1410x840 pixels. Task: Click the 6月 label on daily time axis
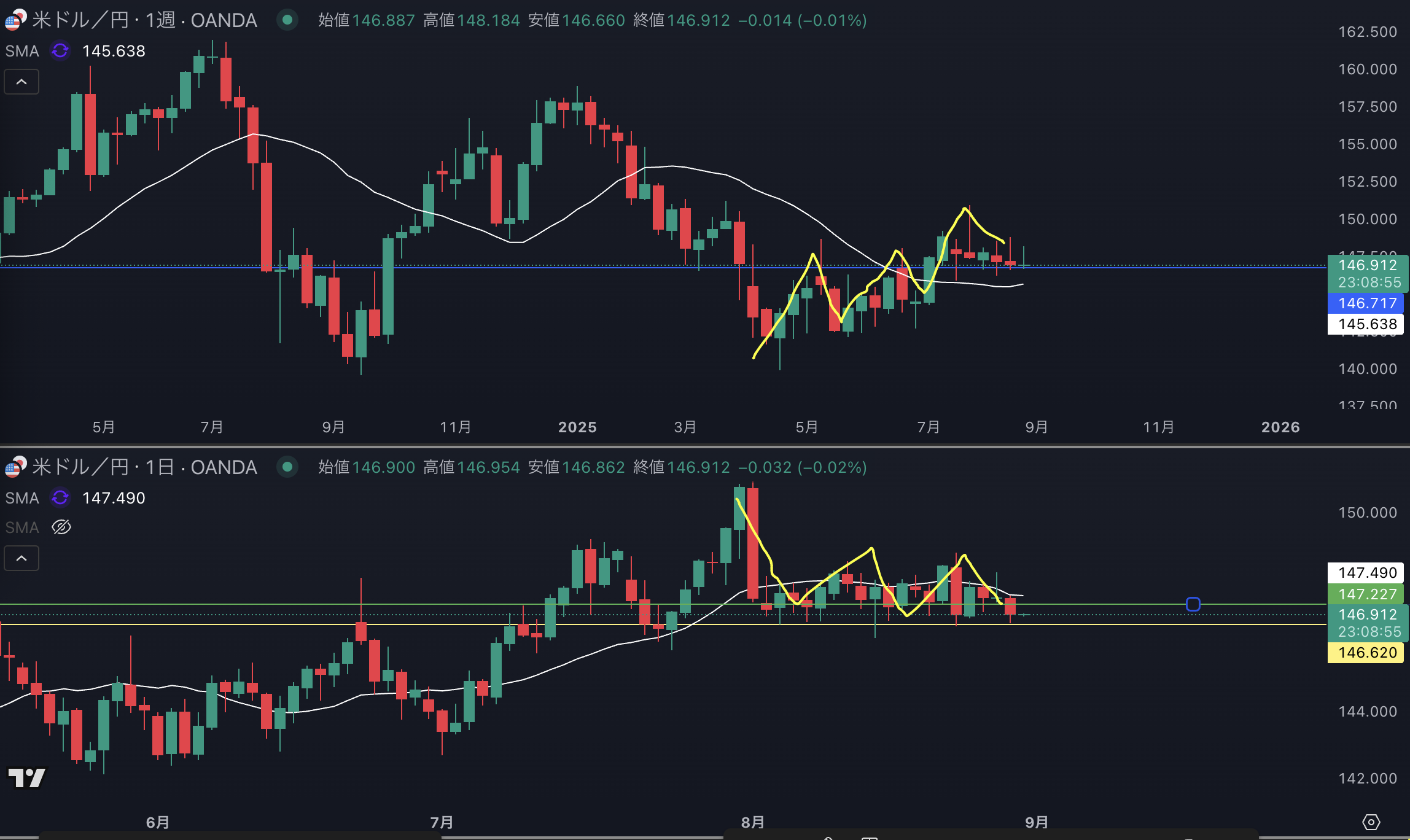tap(158, 822)
